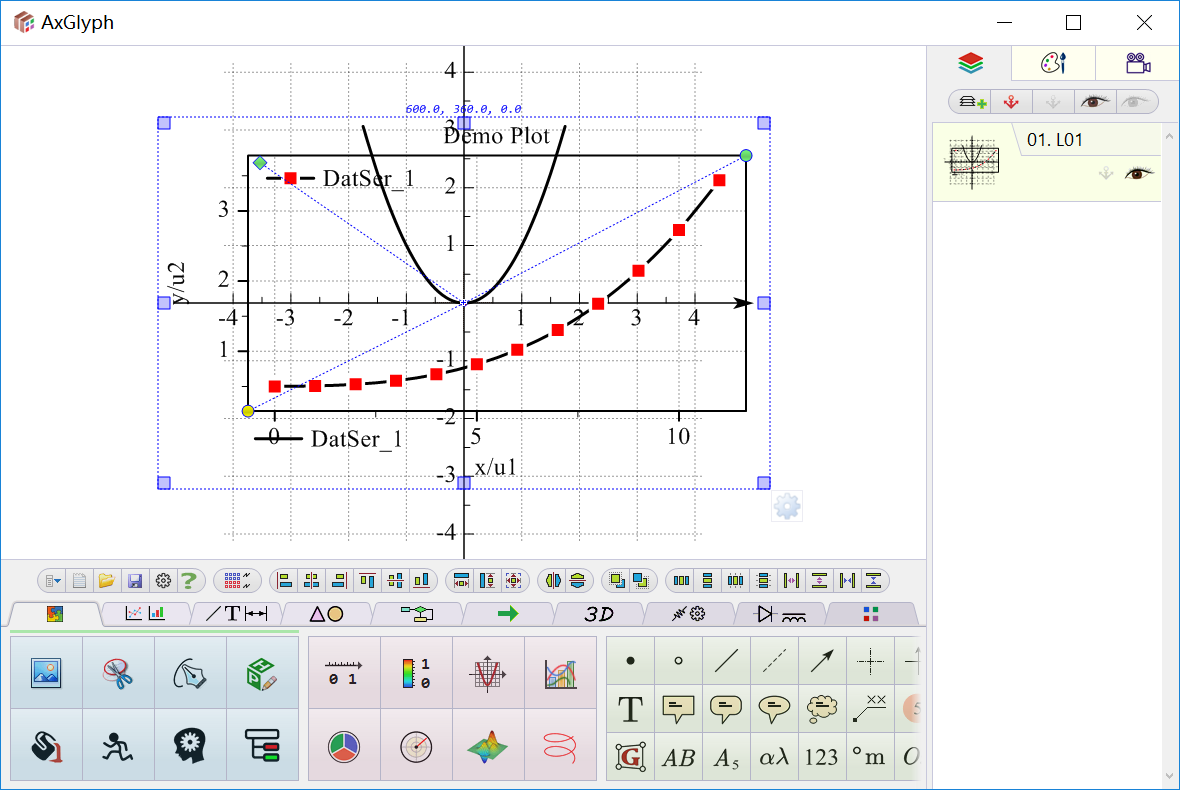The width and height of the screenshot is (1180, 790).
Task: Open the triangle and circle shapes tab
Action: 327,614
